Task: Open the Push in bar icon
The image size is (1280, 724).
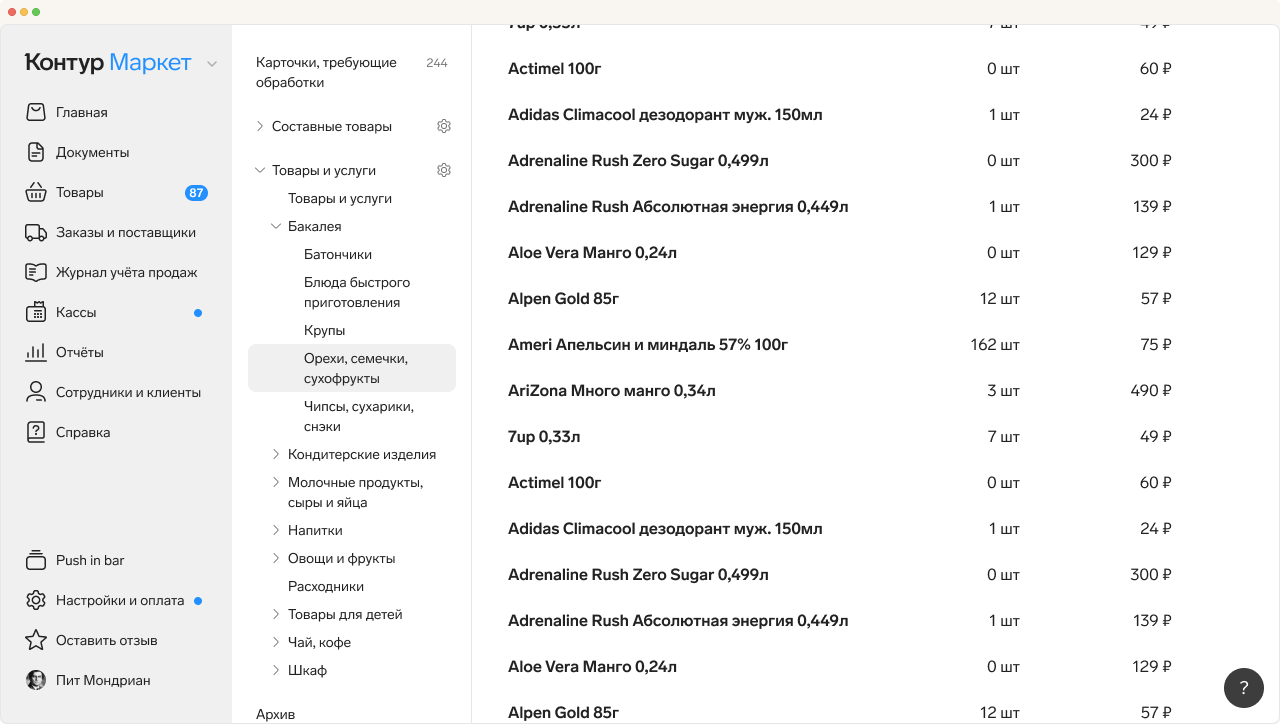Action: pyautogui.click(x=36, y=560)
